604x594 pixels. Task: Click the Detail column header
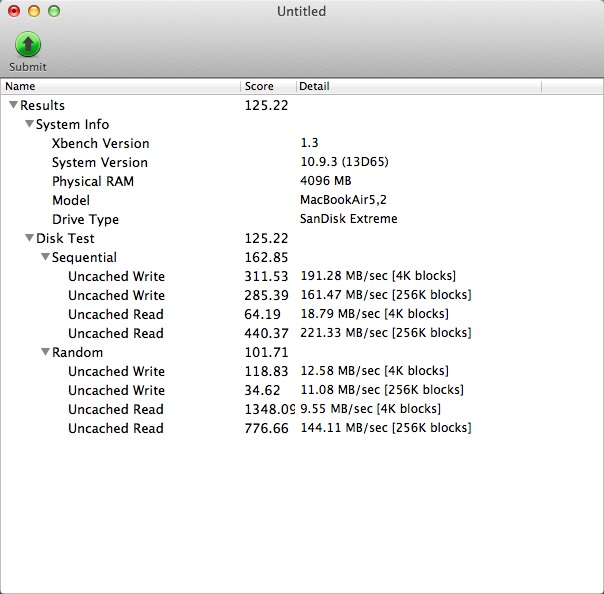point(419,86)
